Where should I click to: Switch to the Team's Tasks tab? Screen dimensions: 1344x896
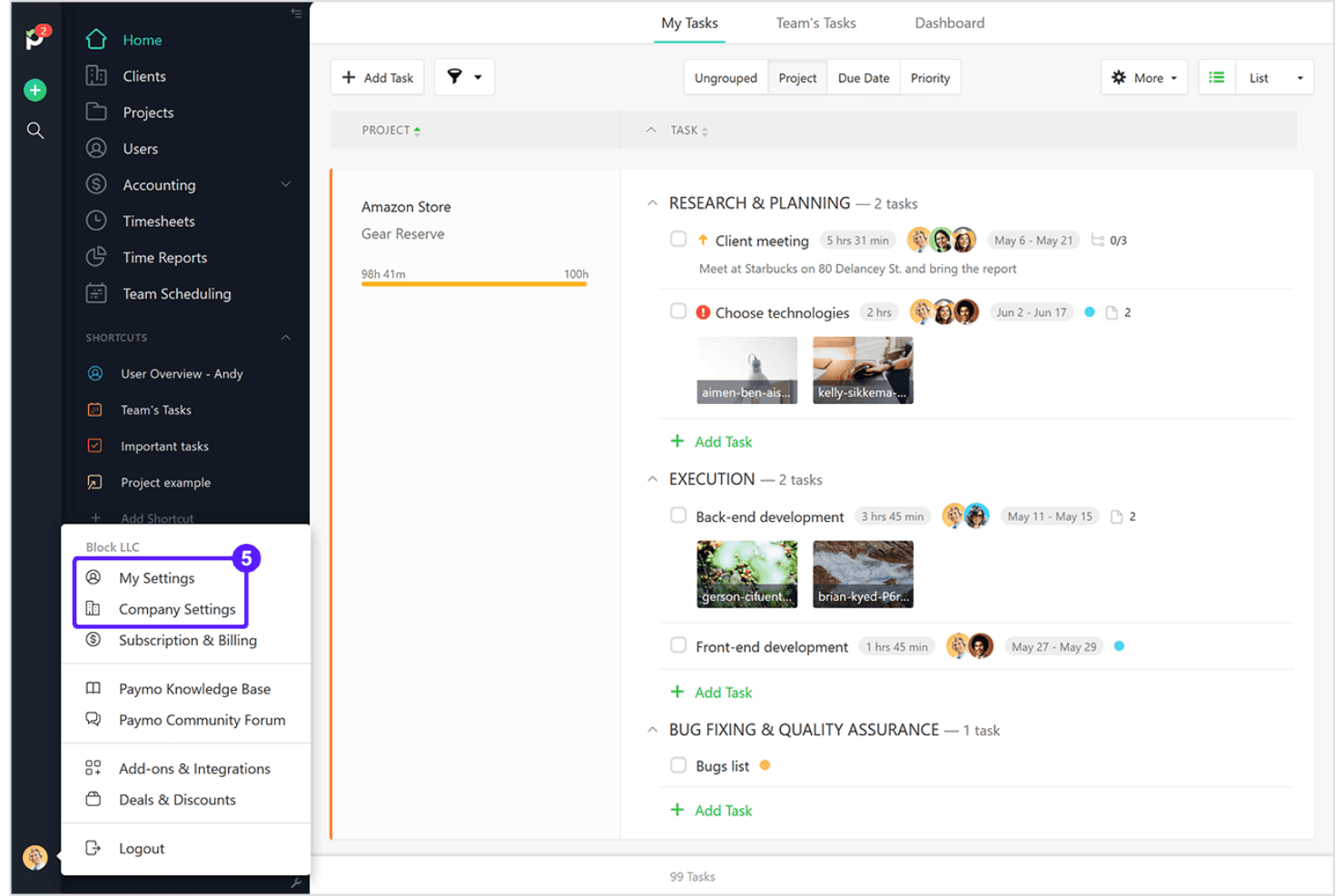(815, 23)
